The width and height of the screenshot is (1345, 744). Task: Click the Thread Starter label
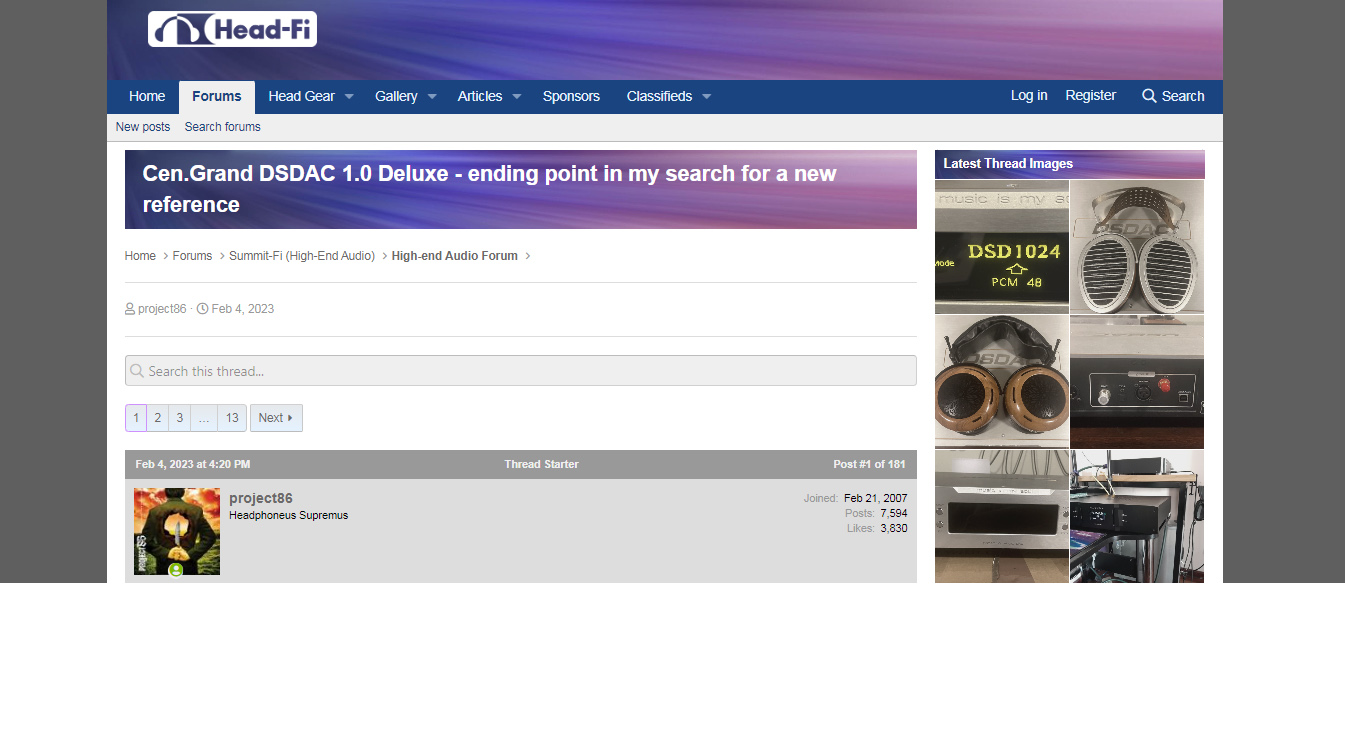pos(541,464)
